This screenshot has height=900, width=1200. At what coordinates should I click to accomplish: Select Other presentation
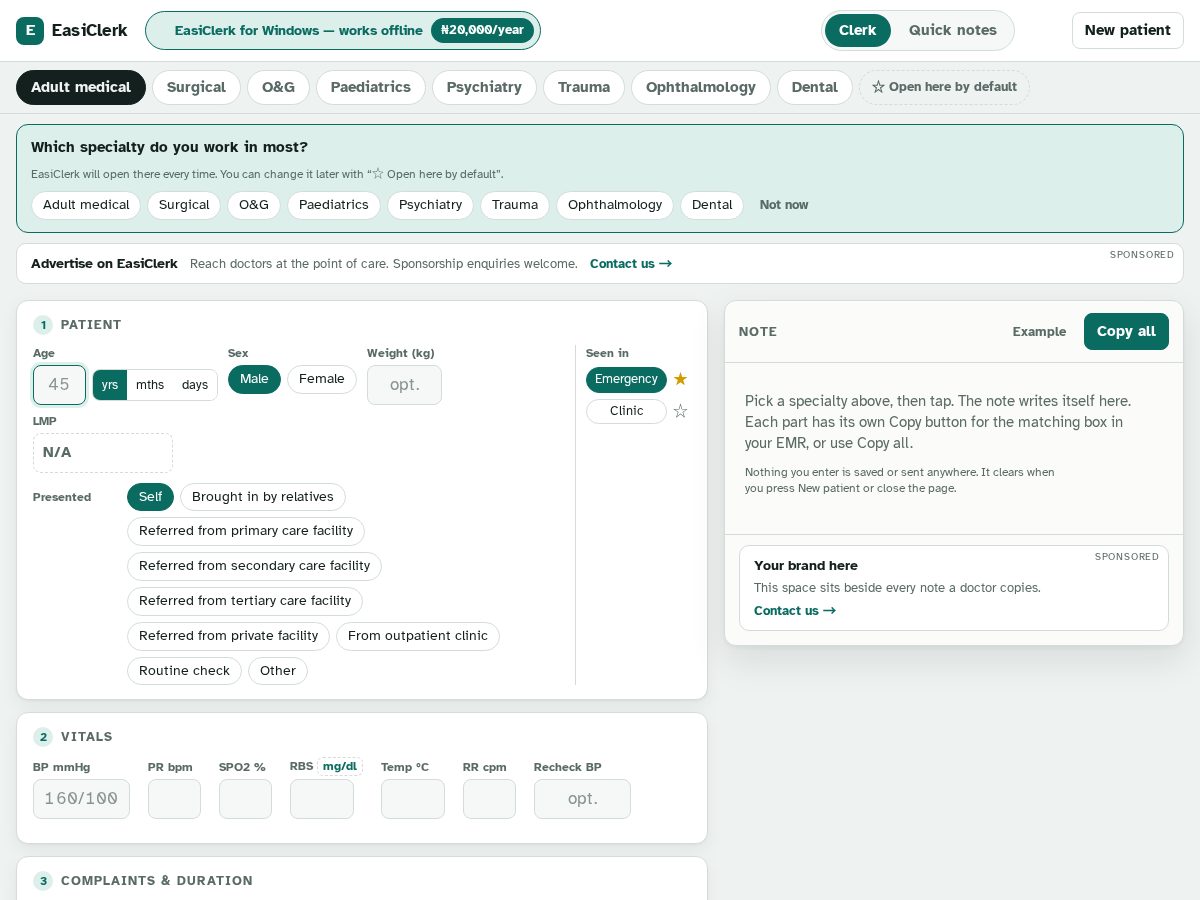pyautogui.click(x=278, y=671)
